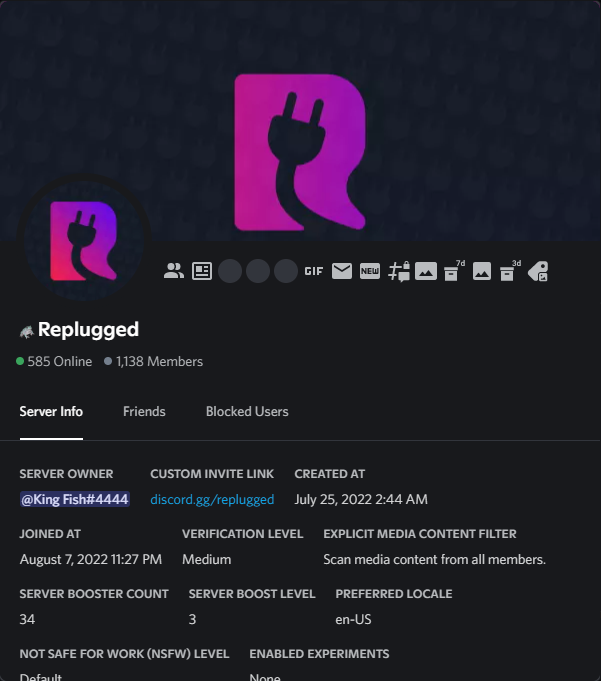Click the role tag icon
Screen dimensions: 601x681
538,271
